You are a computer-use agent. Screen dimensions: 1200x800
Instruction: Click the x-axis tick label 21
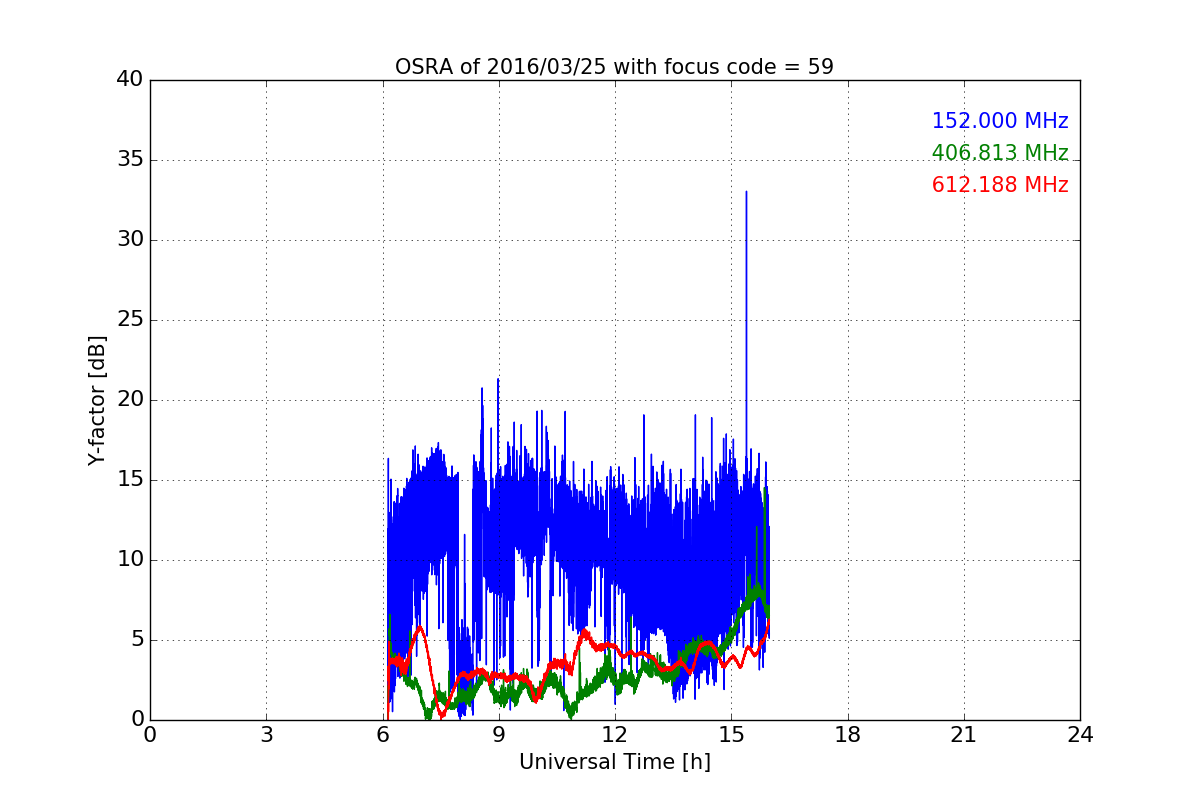tap(964, 734)
